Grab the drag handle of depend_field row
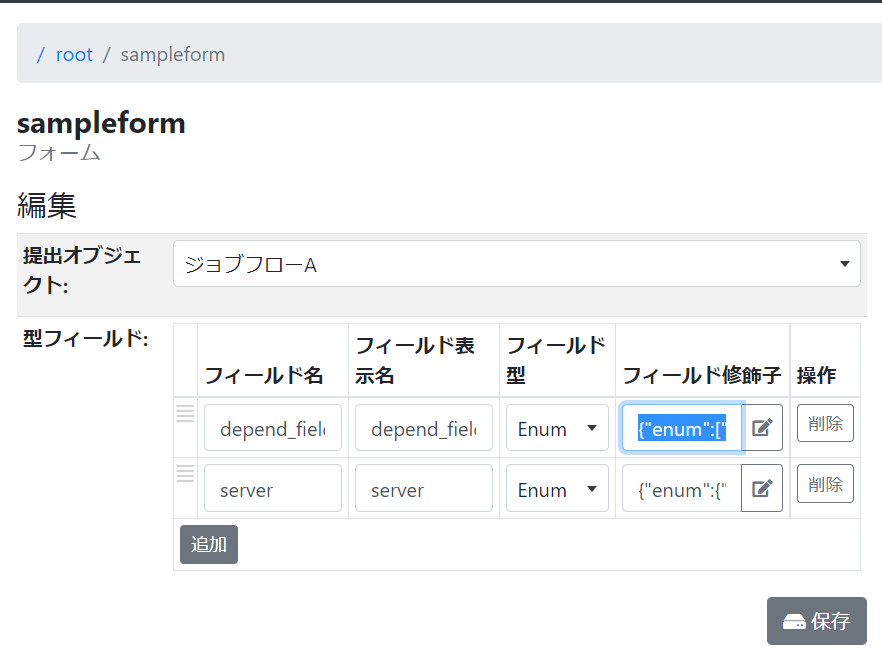 [x=185, y=414]
